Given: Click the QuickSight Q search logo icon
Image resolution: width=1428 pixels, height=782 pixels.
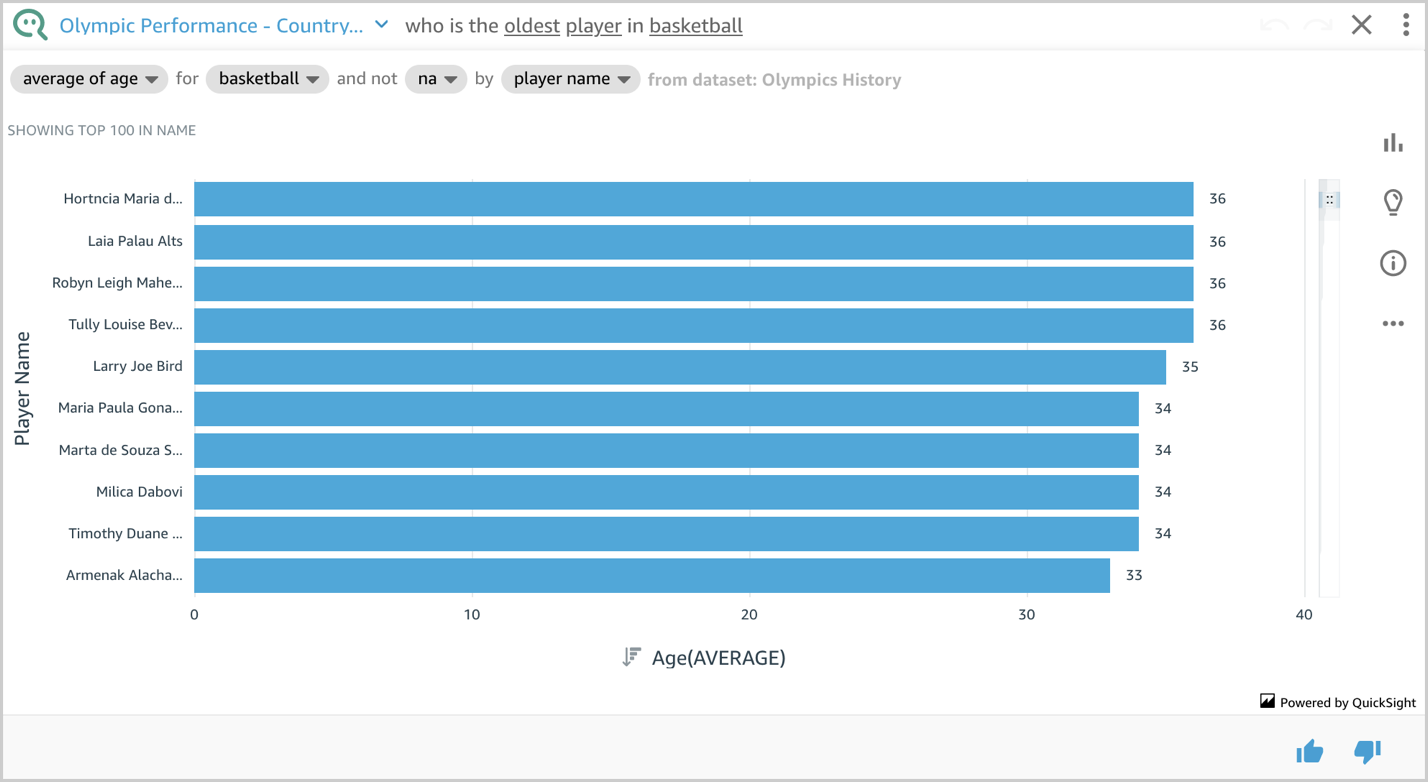Looking at the screenshot, I should [30, 25].
